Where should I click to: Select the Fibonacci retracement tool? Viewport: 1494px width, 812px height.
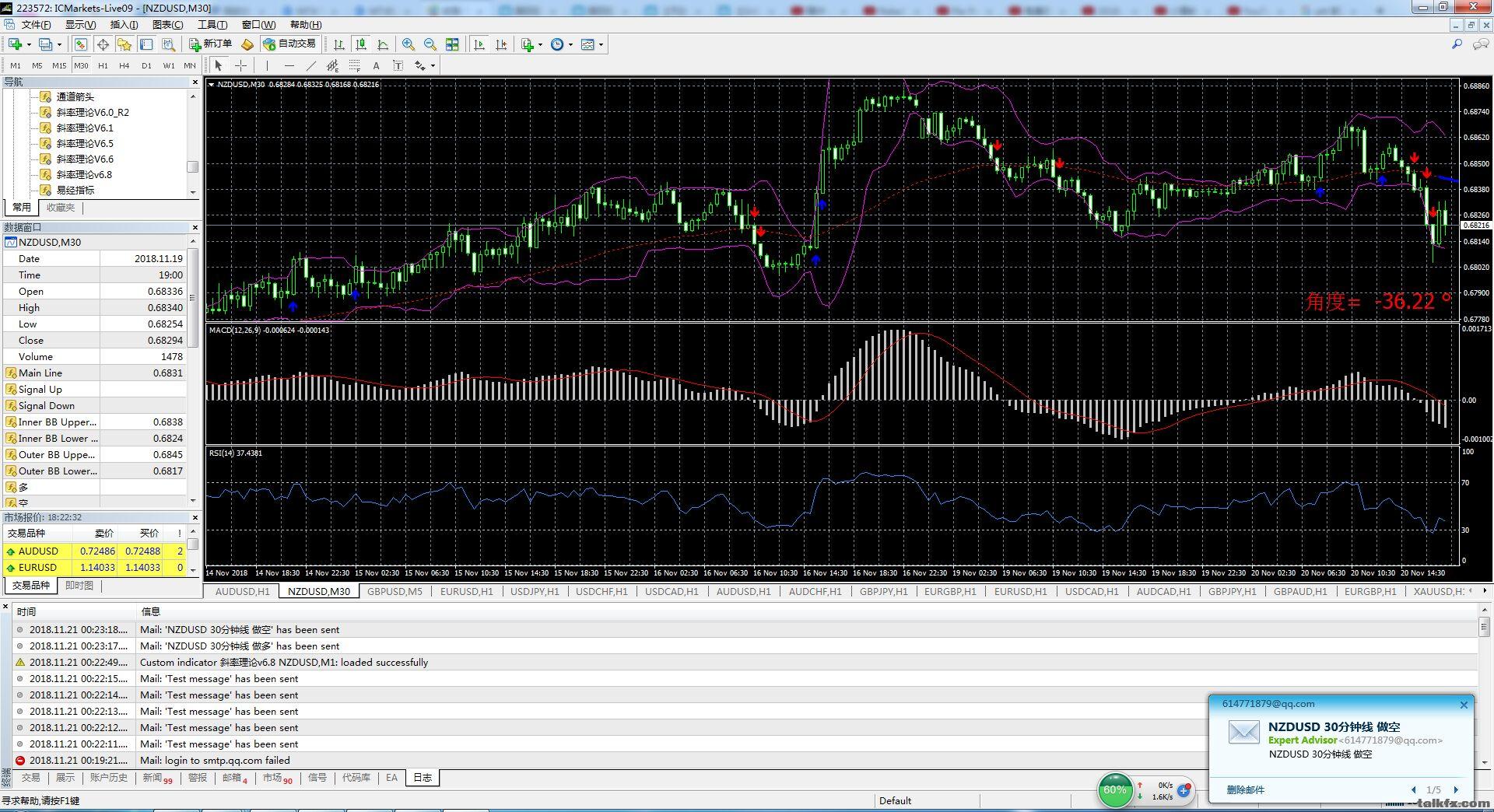[354, 65]
